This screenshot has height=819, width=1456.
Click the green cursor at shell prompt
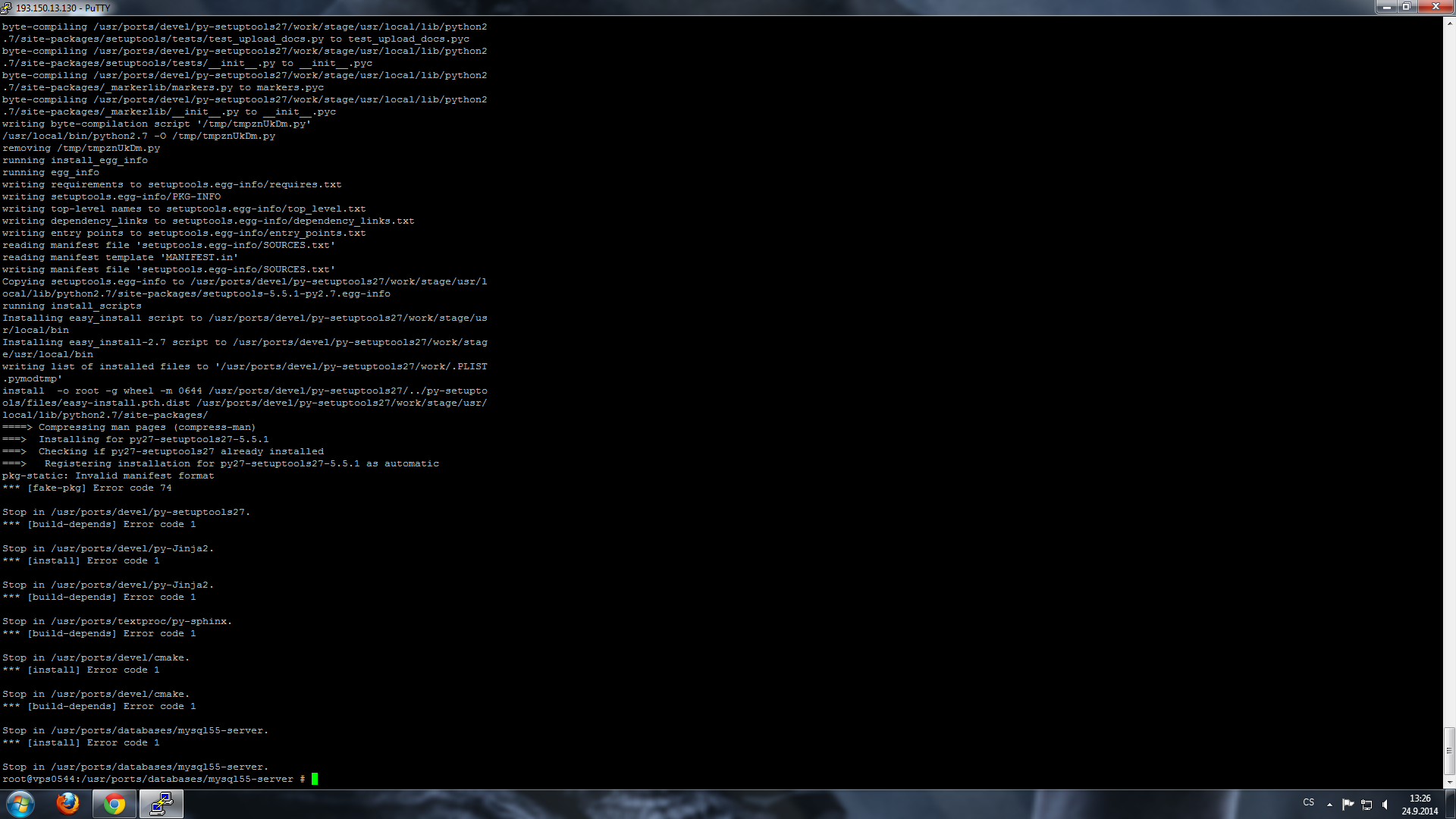[x=315, y=779]
